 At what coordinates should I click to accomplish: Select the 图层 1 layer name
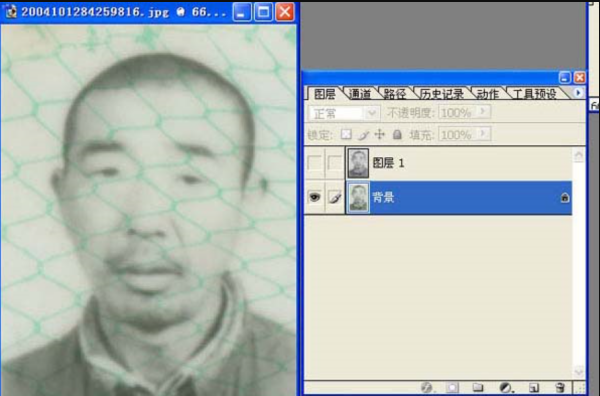(x=388, y=163)
